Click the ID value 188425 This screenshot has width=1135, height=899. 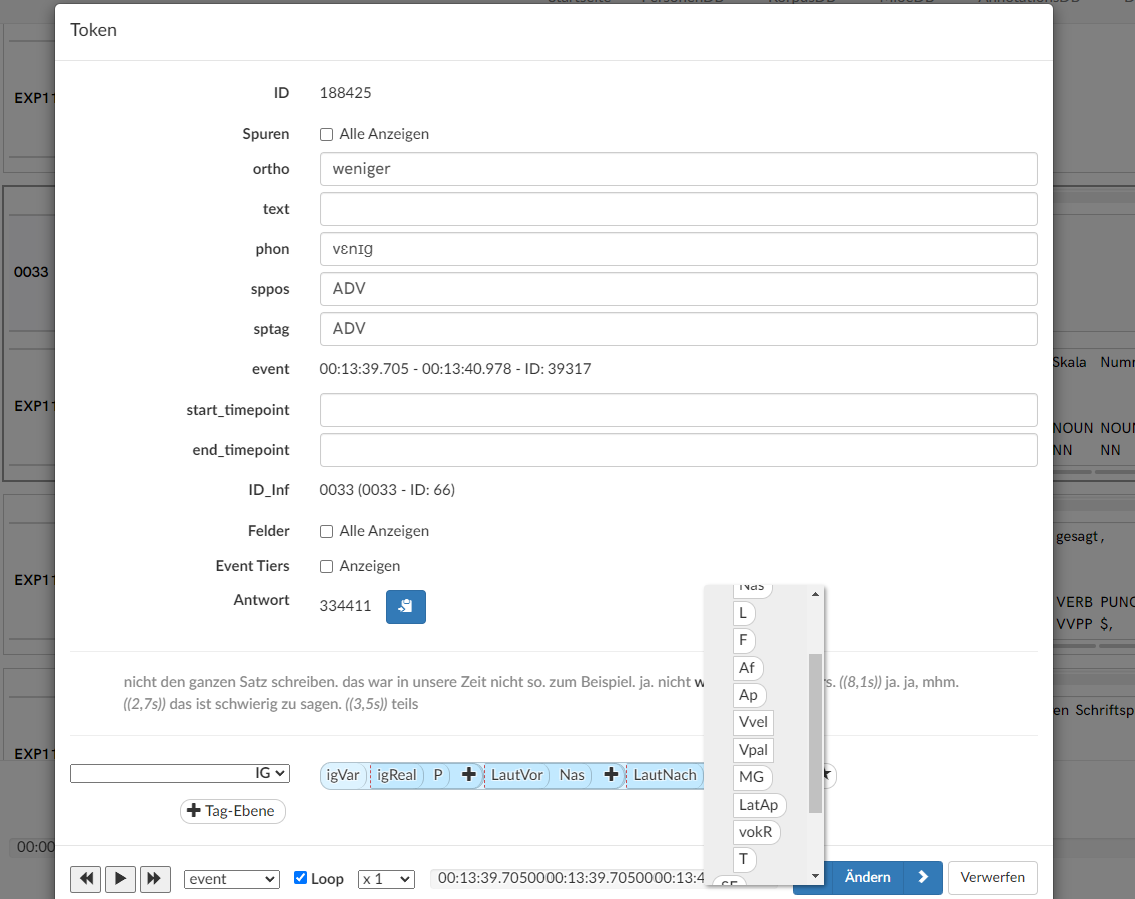point(345,93)
